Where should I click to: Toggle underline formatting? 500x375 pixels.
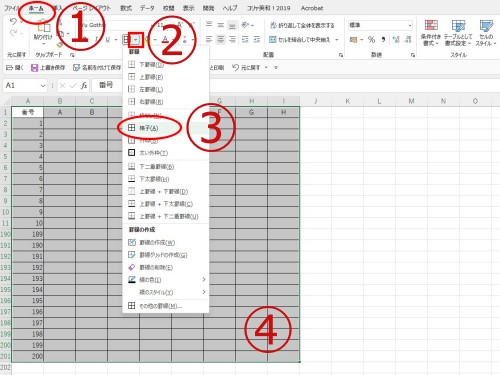(x=108, y=40)
